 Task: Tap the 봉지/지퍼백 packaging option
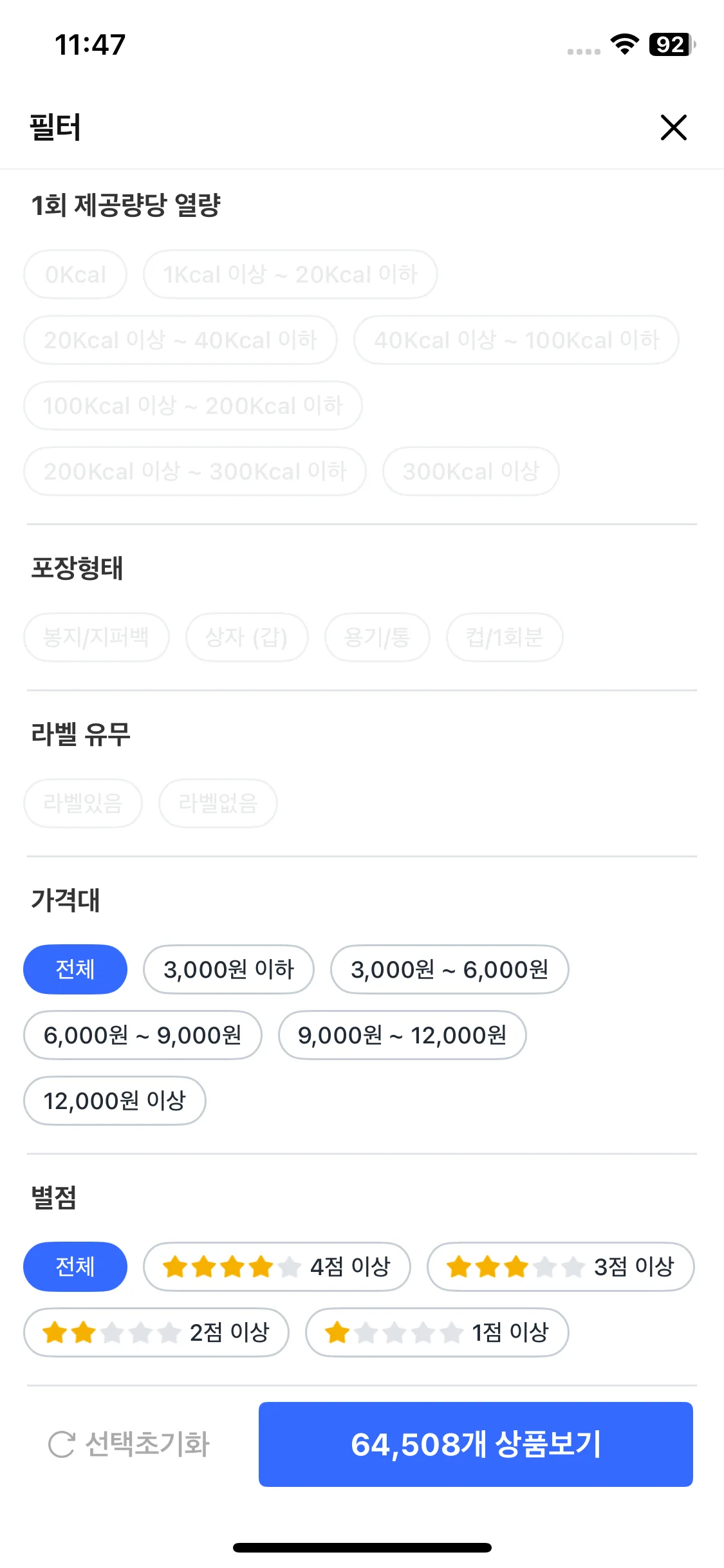(x=97, y=637)
